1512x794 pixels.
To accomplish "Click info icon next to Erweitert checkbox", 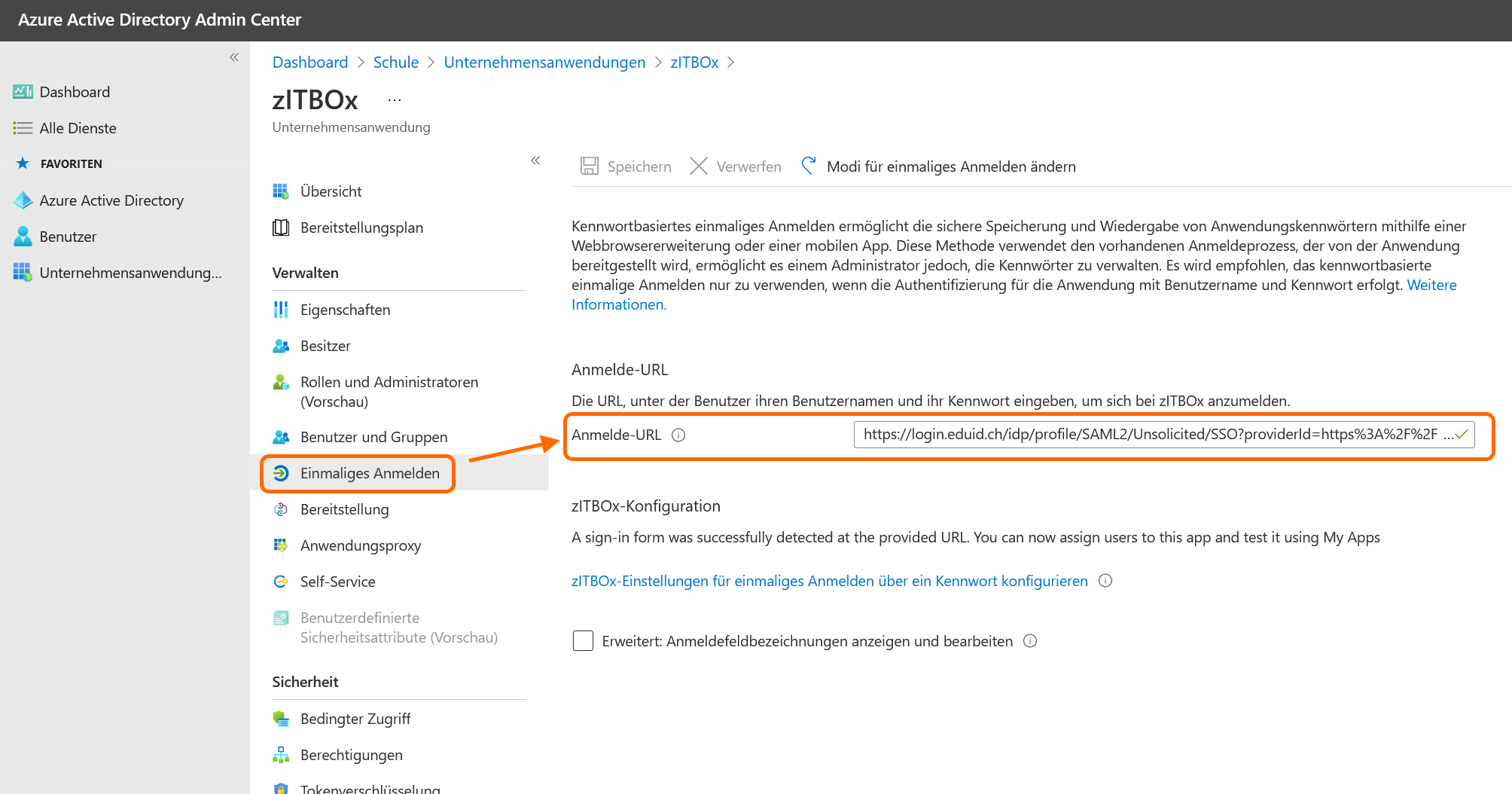I will [1030, 641].
